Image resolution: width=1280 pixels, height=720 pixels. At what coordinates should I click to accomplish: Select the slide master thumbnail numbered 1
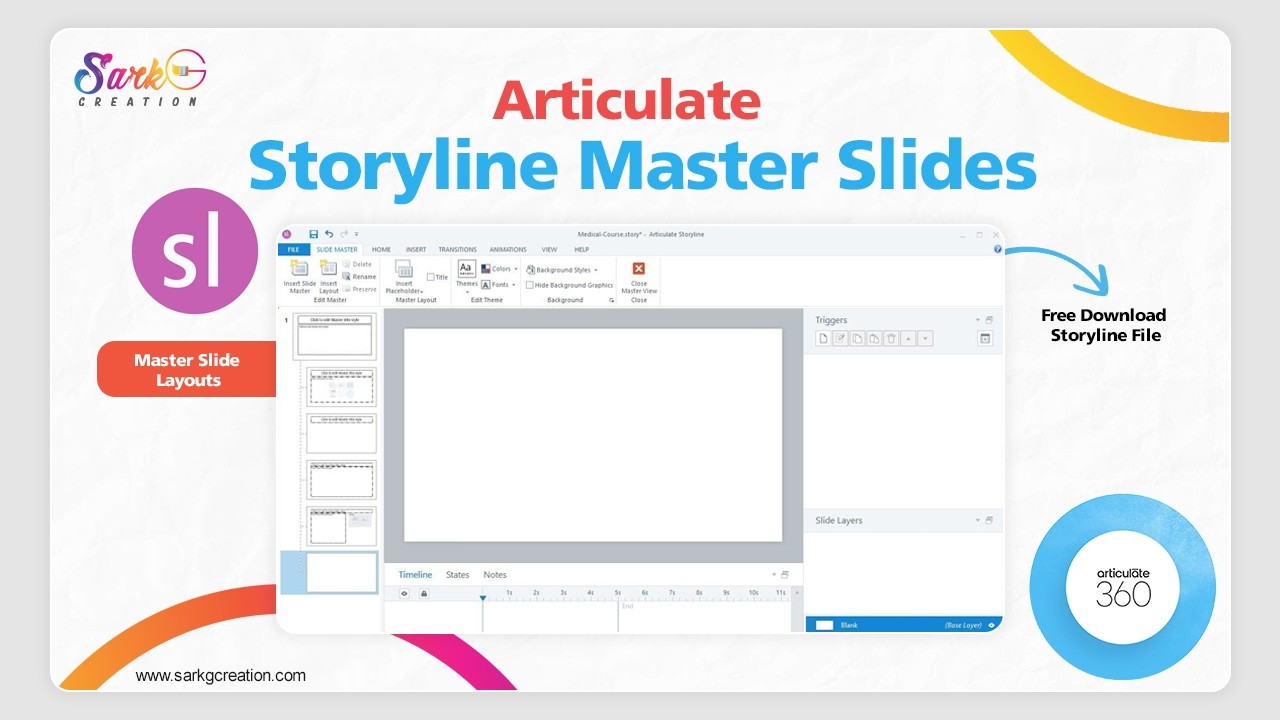(x=334, y=337)
